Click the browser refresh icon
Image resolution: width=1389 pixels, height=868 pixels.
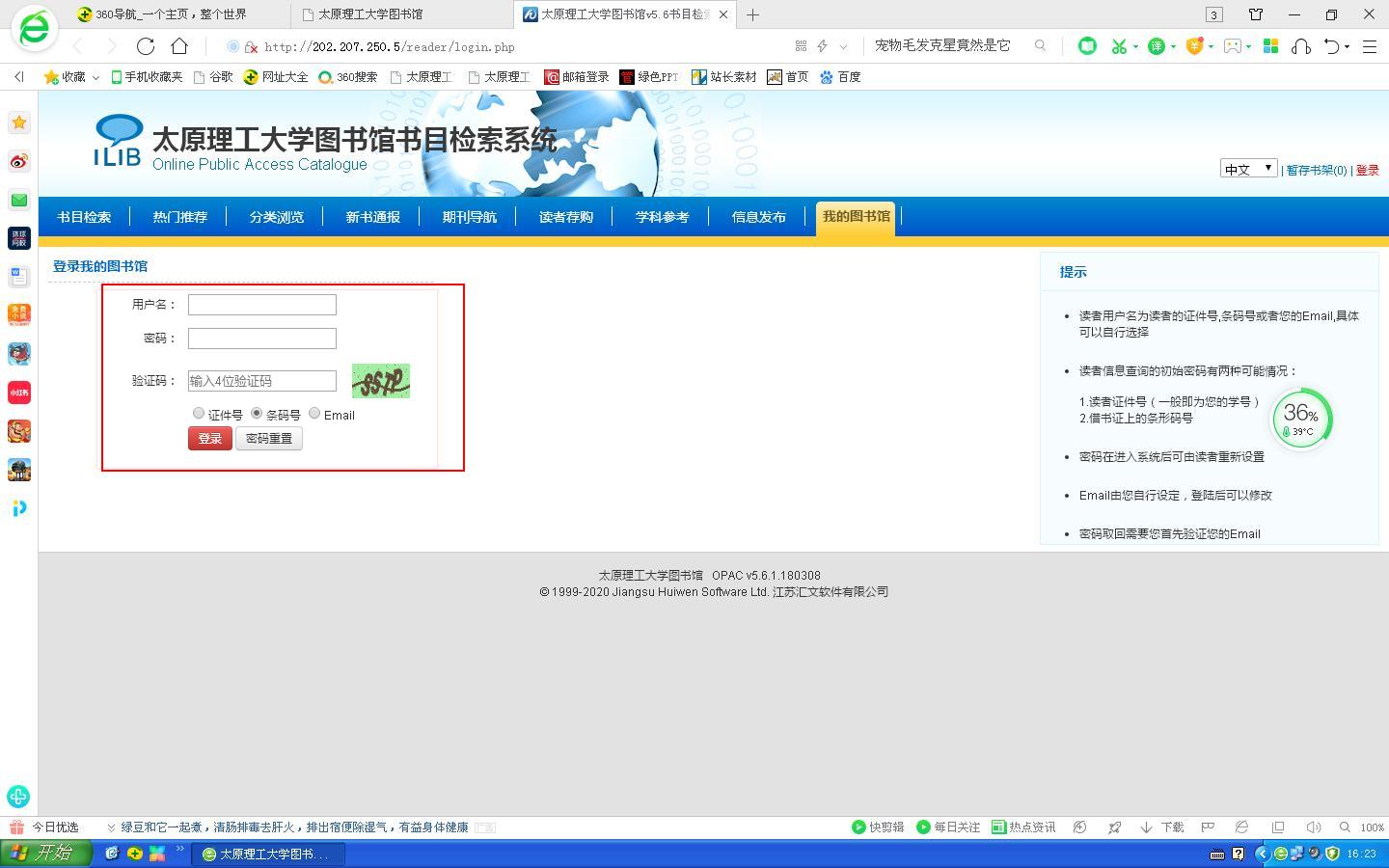[x=146, y=46]
